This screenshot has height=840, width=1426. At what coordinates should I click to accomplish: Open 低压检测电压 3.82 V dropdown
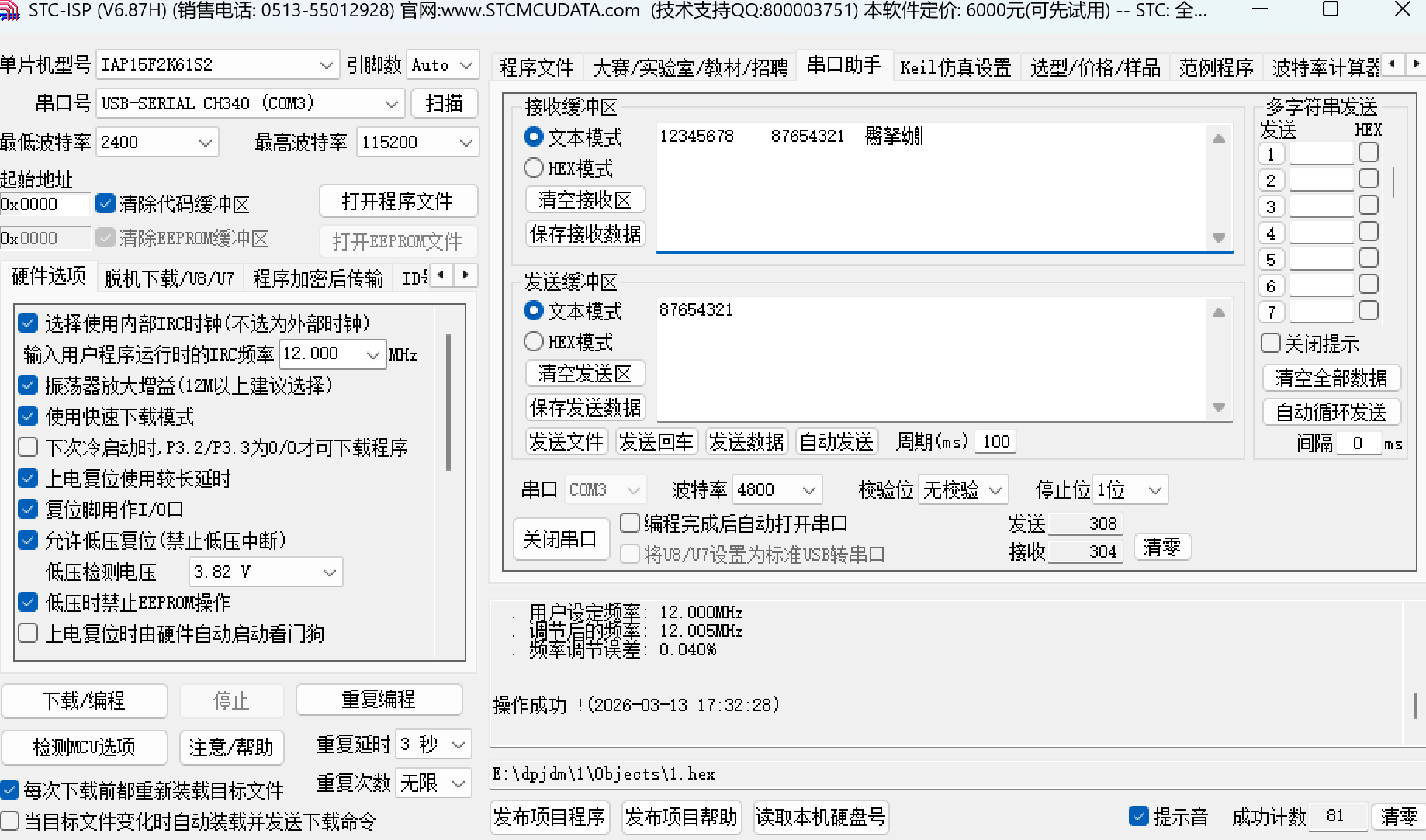pyautogui.click(x=265, y=572)
